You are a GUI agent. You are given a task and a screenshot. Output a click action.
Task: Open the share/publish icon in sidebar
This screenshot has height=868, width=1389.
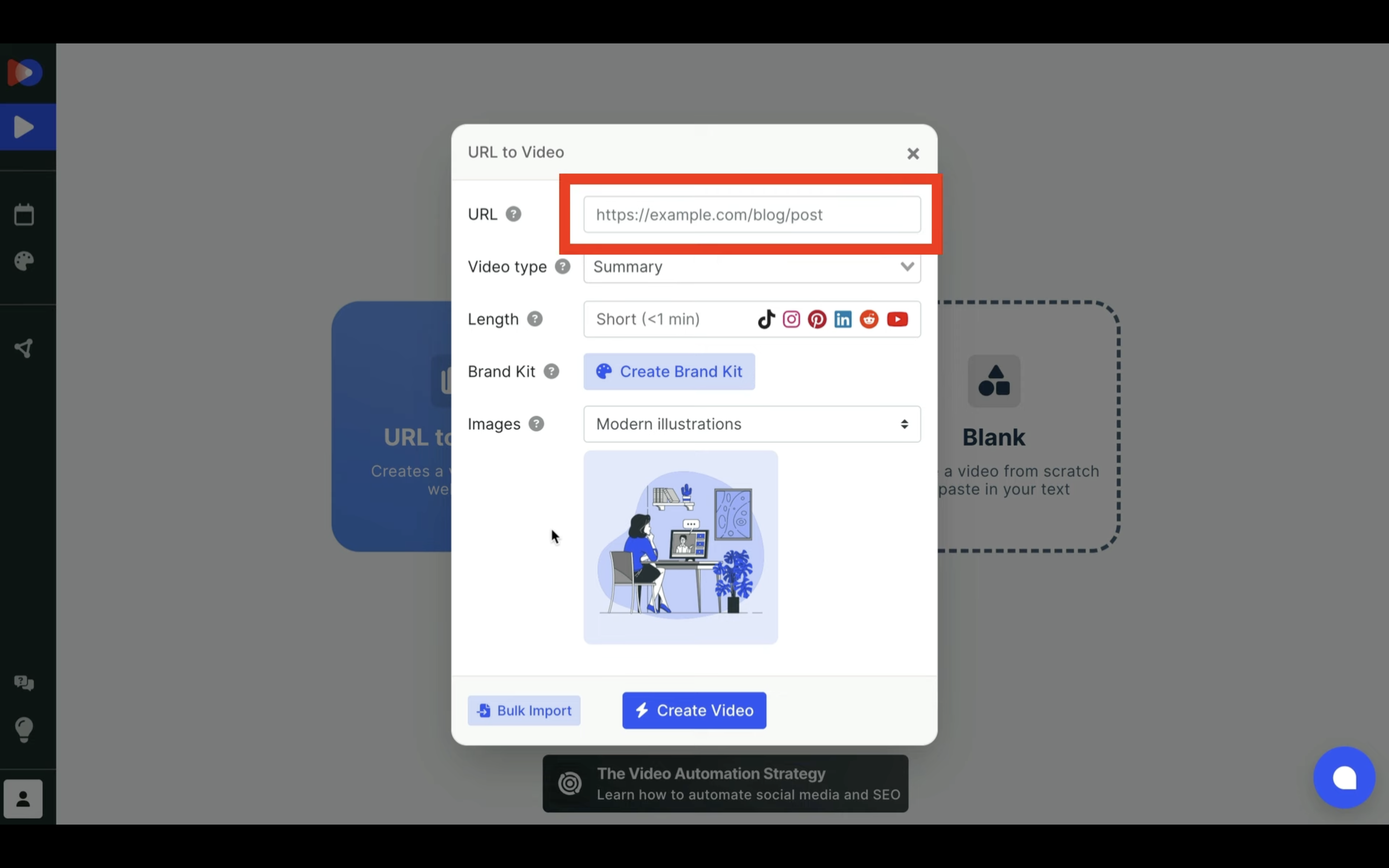[24, 348]
